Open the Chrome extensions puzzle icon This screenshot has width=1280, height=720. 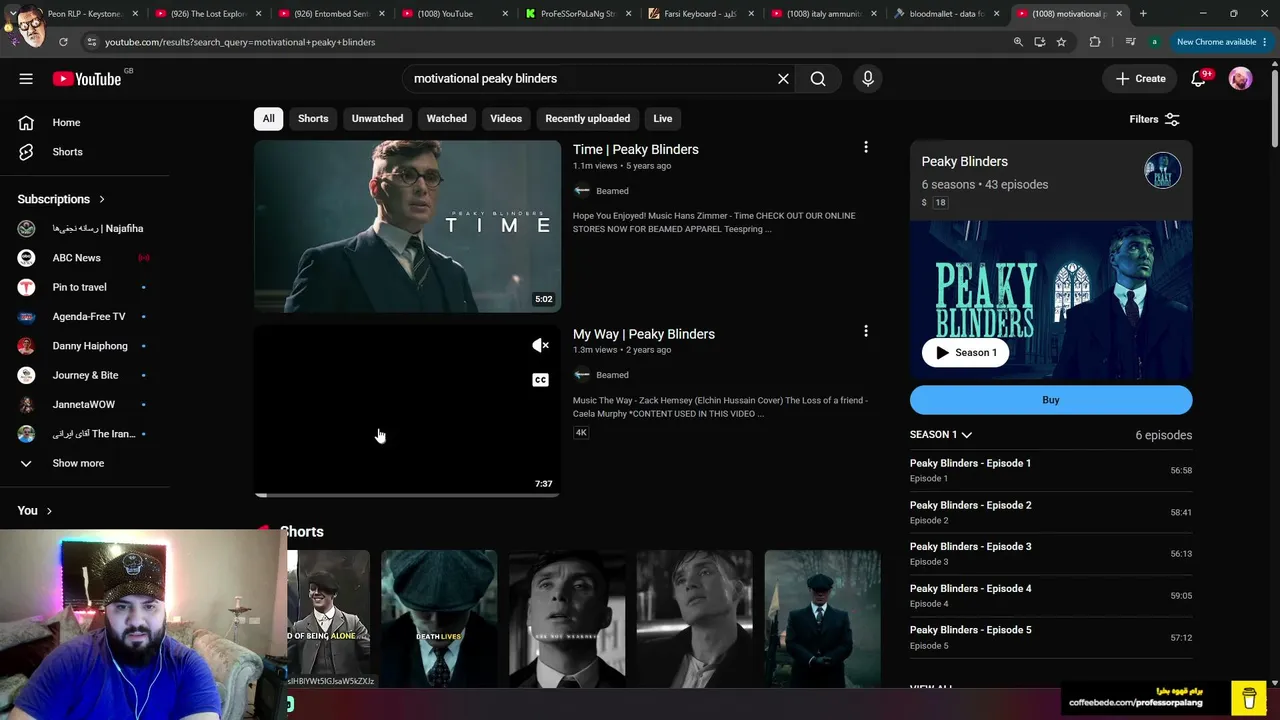click(x=1095, y=42)
